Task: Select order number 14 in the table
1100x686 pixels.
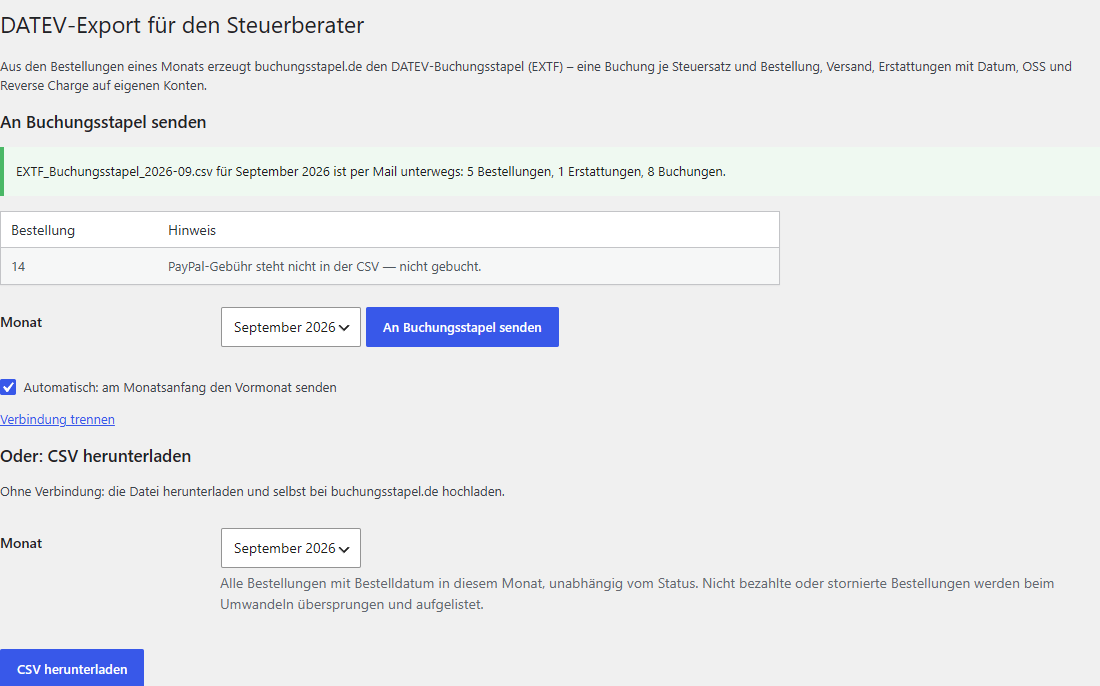Action: coord(18,267)
